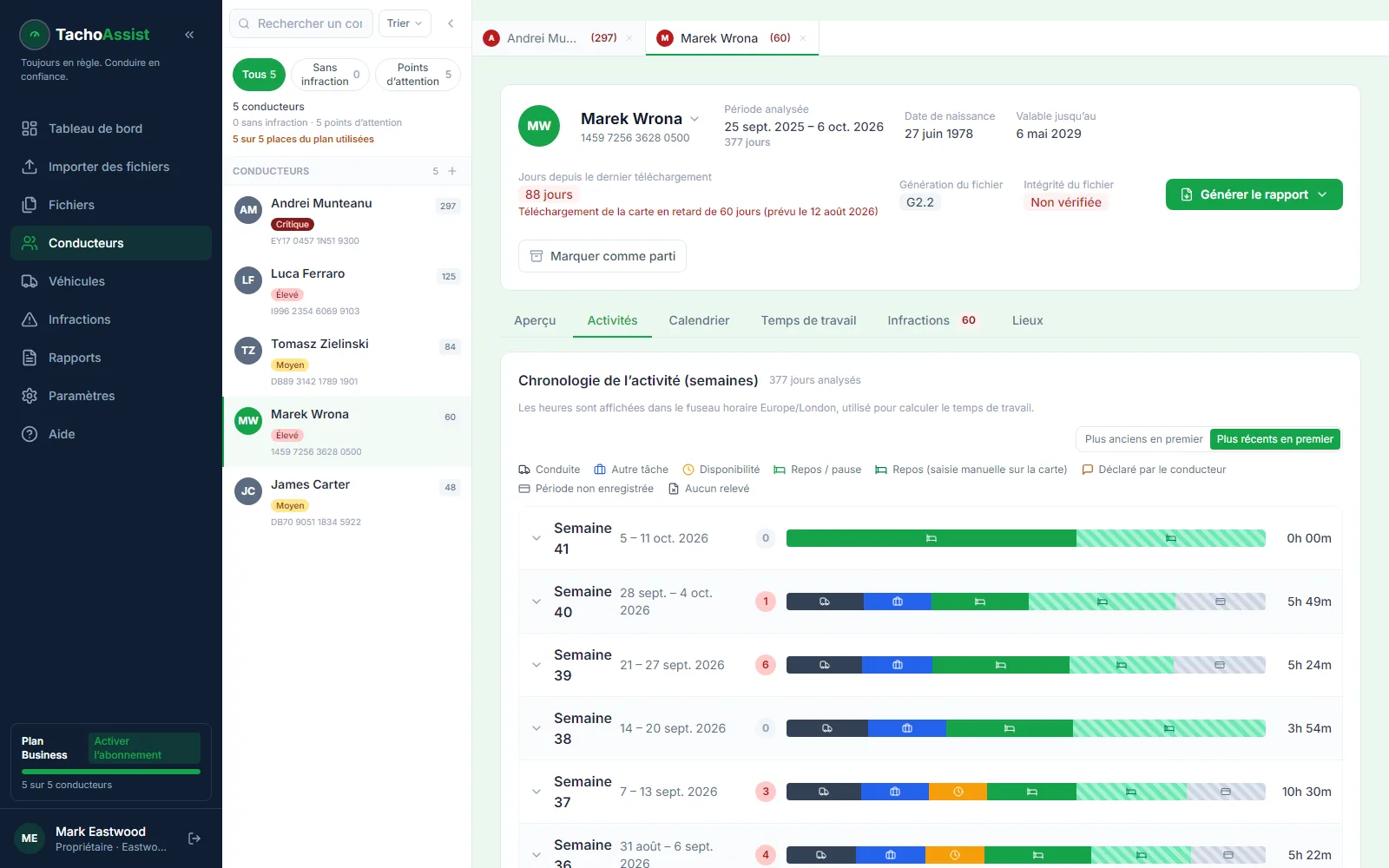Viewport: 1389px width, 868px height.
Task: Focus the Rechercher un conducteur search field
Action: pyautogui.click(x=301, y=23)
